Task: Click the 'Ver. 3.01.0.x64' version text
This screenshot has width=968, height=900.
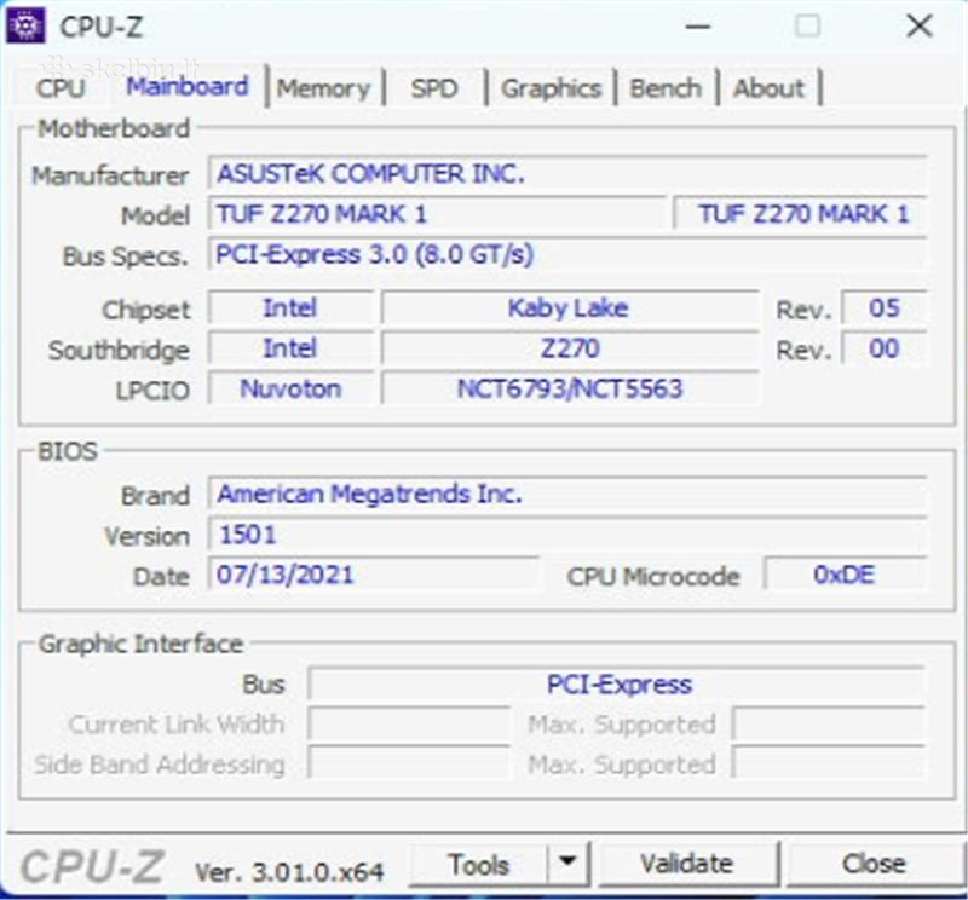Action: point(289,872)
